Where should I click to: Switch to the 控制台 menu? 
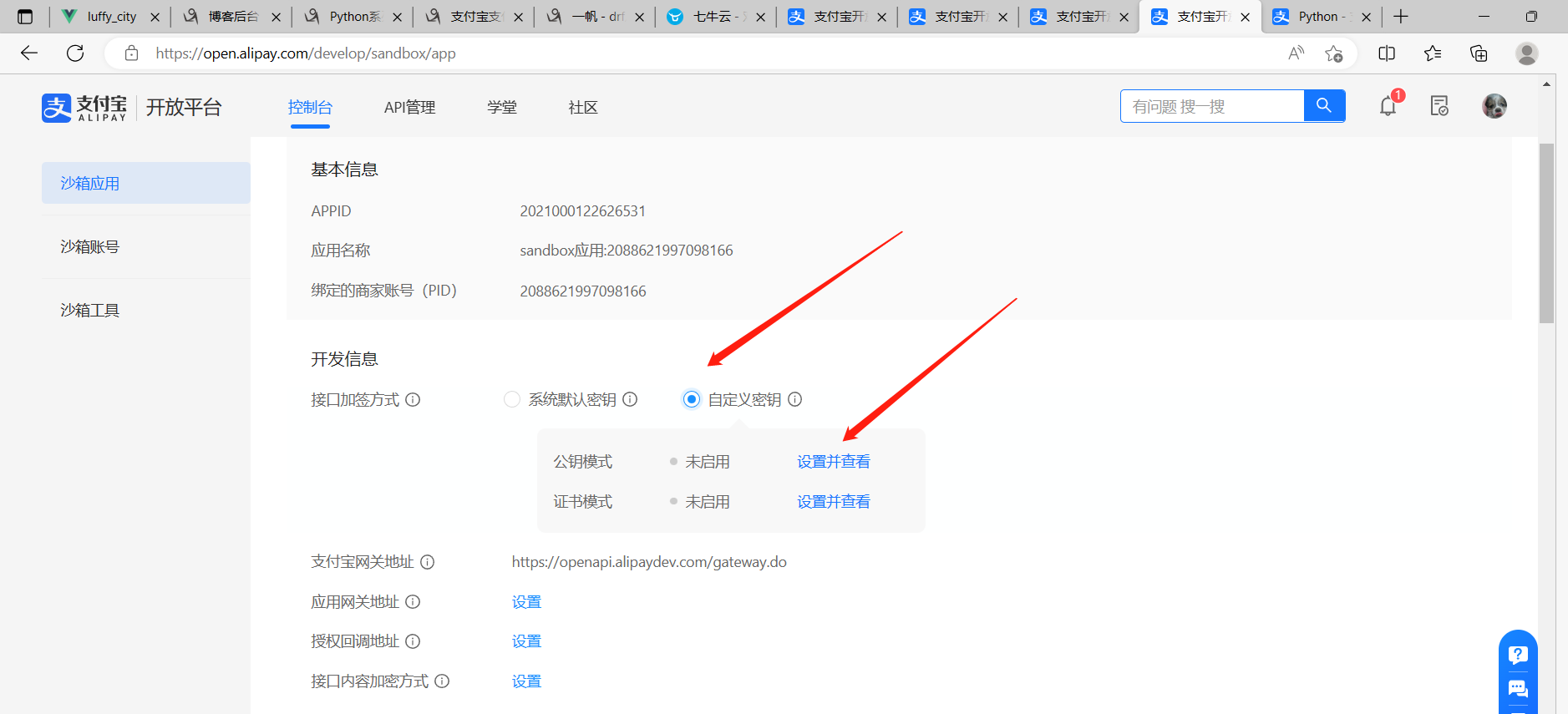coord(310,108)
